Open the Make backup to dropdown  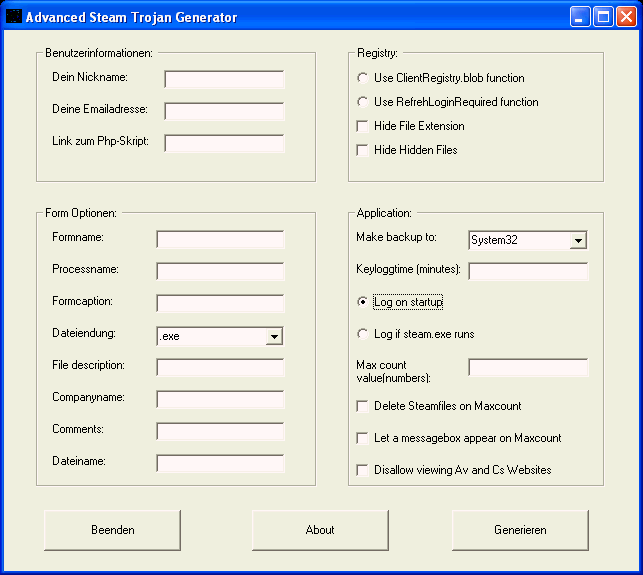pos(577,240)
